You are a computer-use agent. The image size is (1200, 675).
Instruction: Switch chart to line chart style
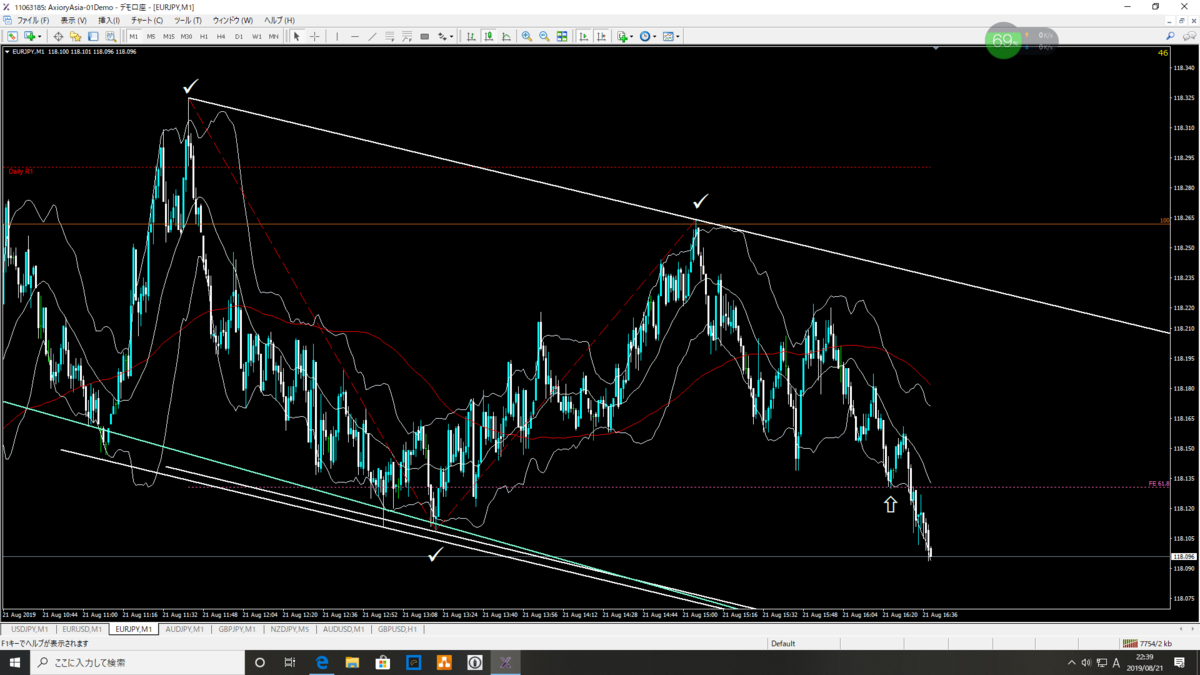pyautogui.click(x=506, y=36)
